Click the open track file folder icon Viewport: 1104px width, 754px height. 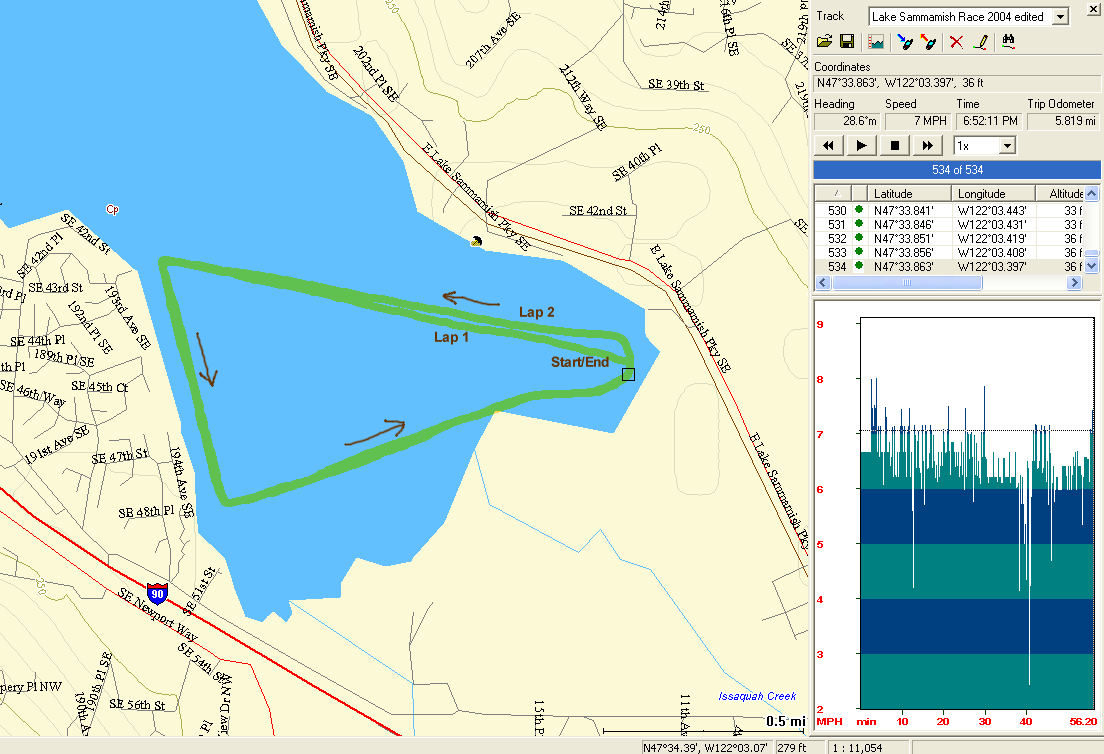click(825, 42)
